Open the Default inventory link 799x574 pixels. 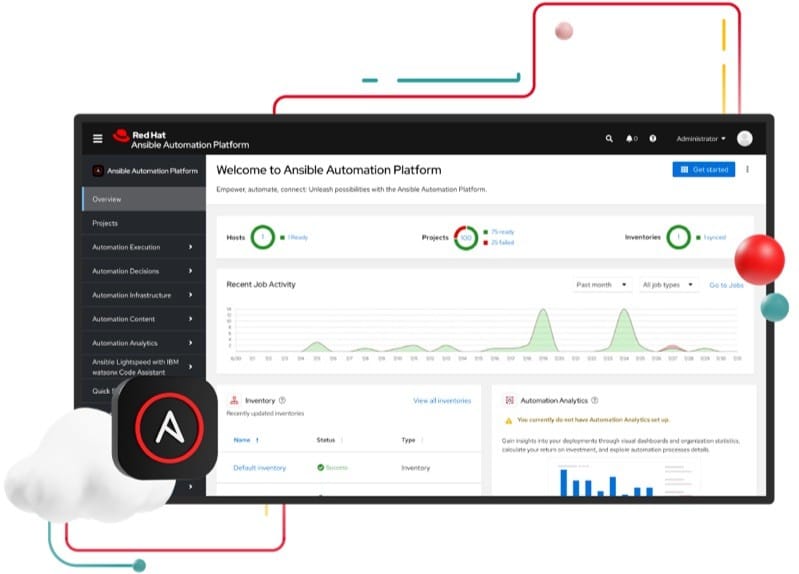point(259,467)
